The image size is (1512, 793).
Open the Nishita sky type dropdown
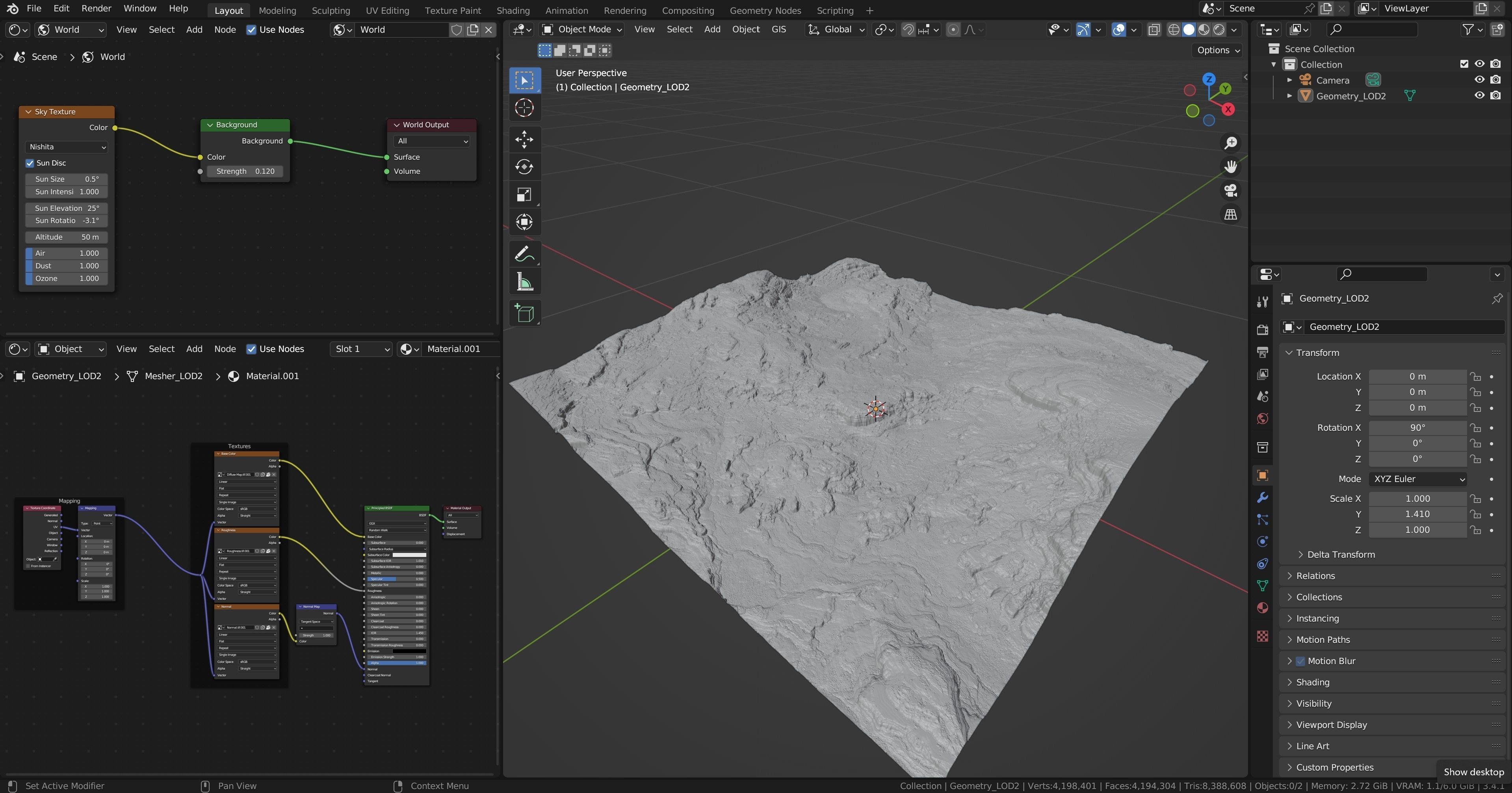(x=67, y=147)
